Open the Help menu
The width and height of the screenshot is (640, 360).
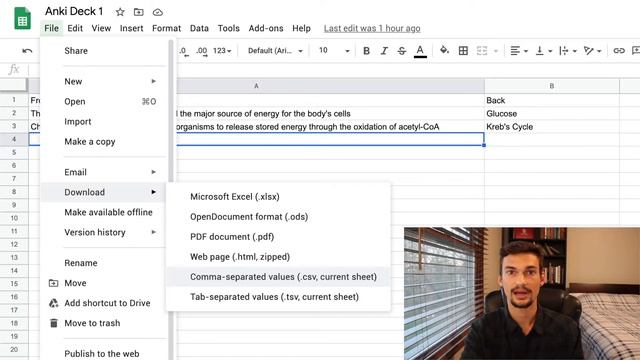tap(301, 28)
